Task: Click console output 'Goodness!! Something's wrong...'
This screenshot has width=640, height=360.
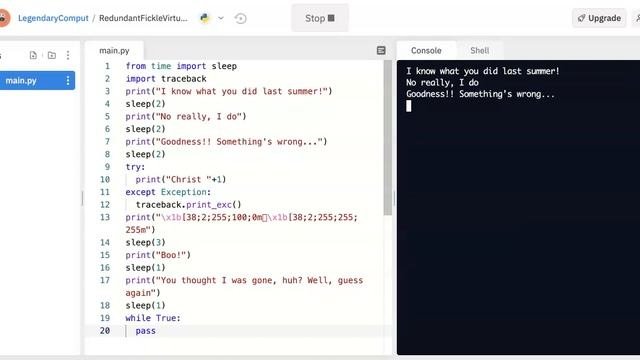Action: (480, 94)
